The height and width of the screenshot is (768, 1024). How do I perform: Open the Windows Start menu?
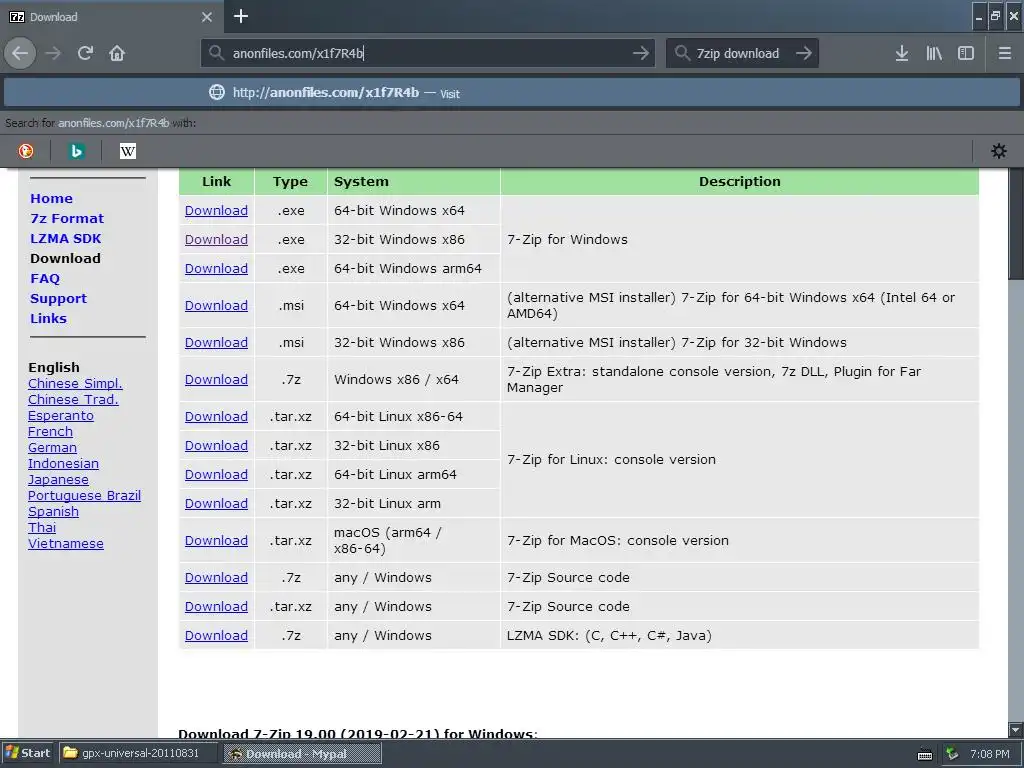[x=27, y=753]
